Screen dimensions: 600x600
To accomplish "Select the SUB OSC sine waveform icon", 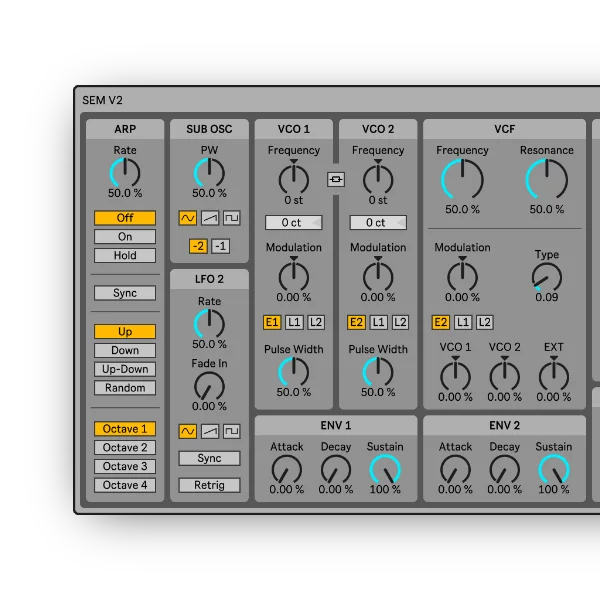I will [188, 218].
